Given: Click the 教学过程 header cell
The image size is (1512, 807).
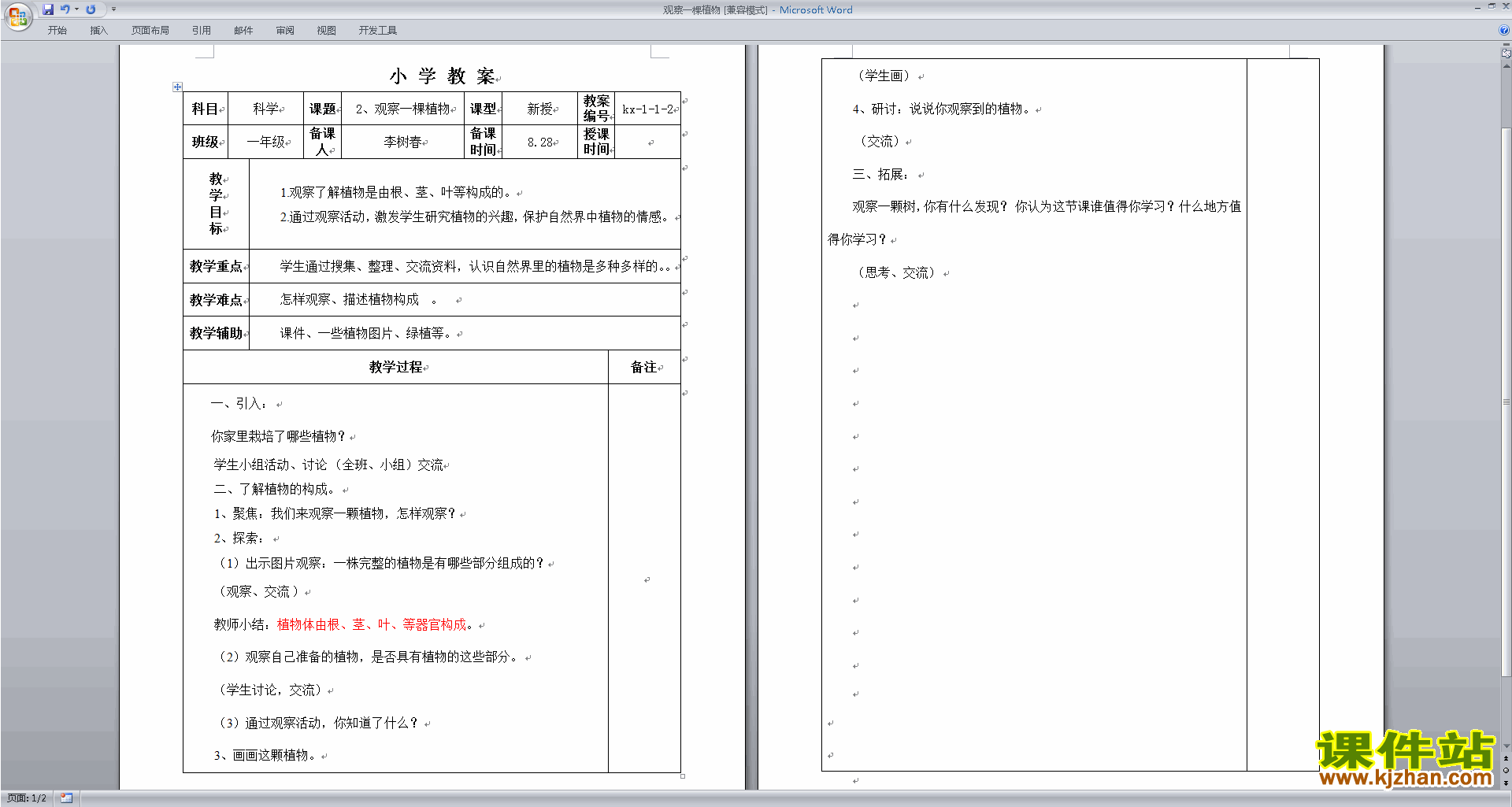Looking at the screenshot, I should point(395,367).
